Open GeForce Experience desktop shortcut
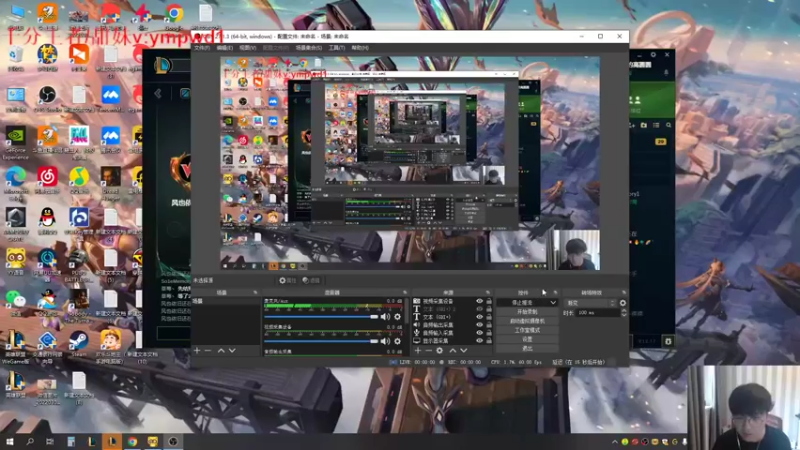The height and width of the screenshot is (450, 800). 16,143
